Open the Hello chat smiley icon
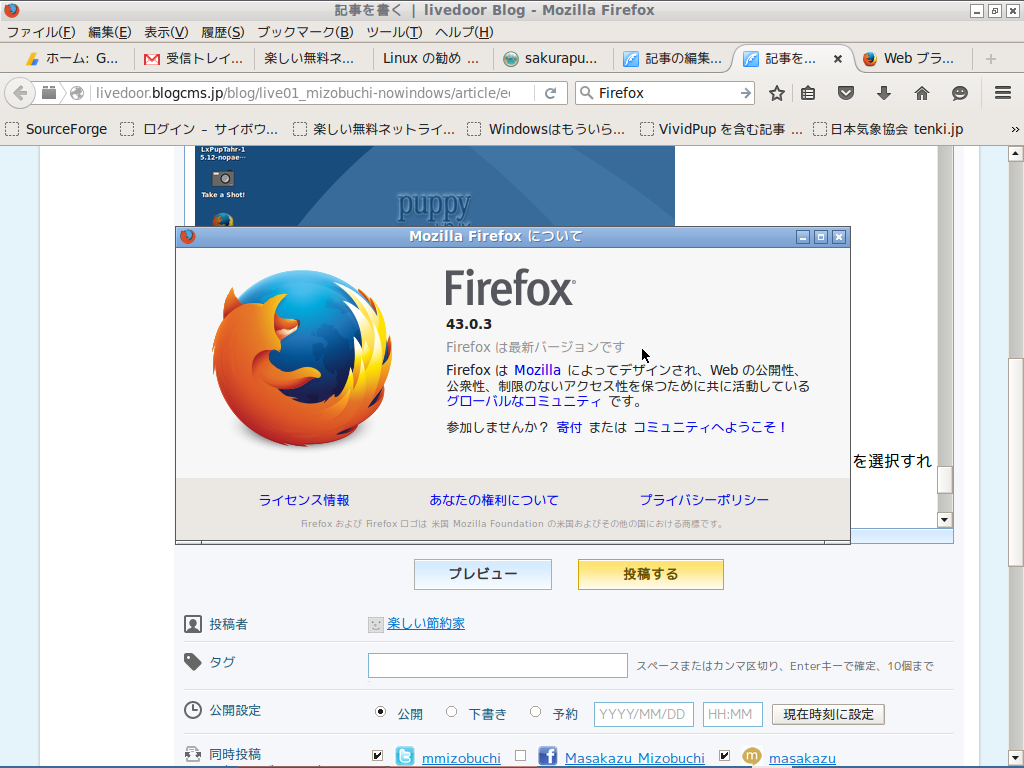The width and height of the screenshot is (1024, 768). pyautogui.click(x=959, y=93)
